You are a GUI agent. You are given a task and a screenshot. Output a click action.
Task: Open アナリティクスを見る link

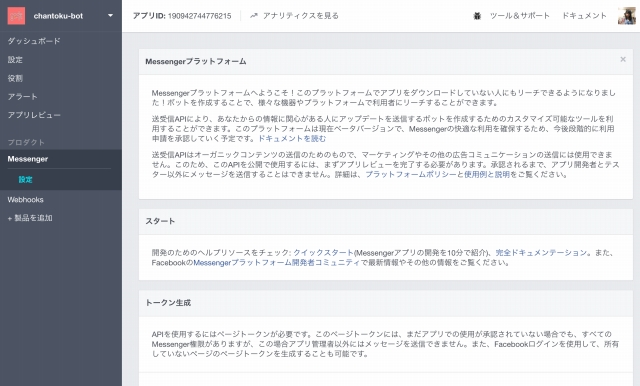tap(301, 16)
